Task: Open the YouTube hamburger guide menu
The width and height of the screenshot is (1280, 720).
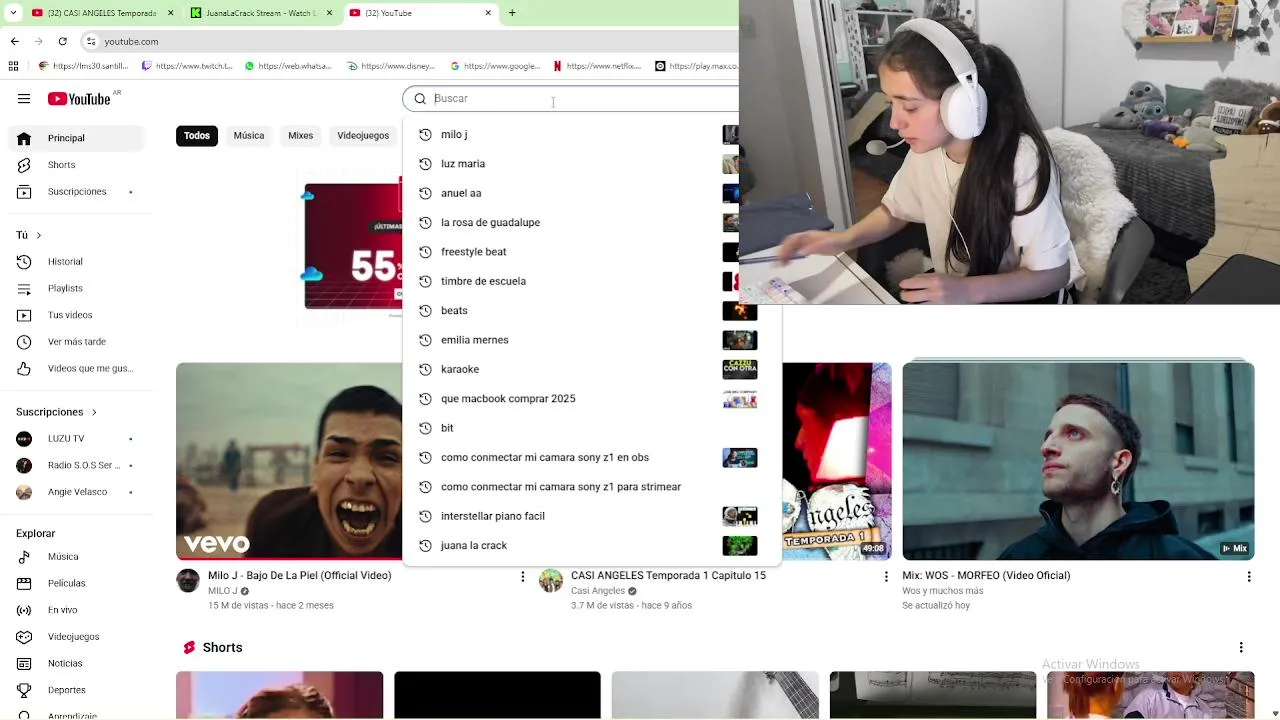Action: [x=24, y=99]
